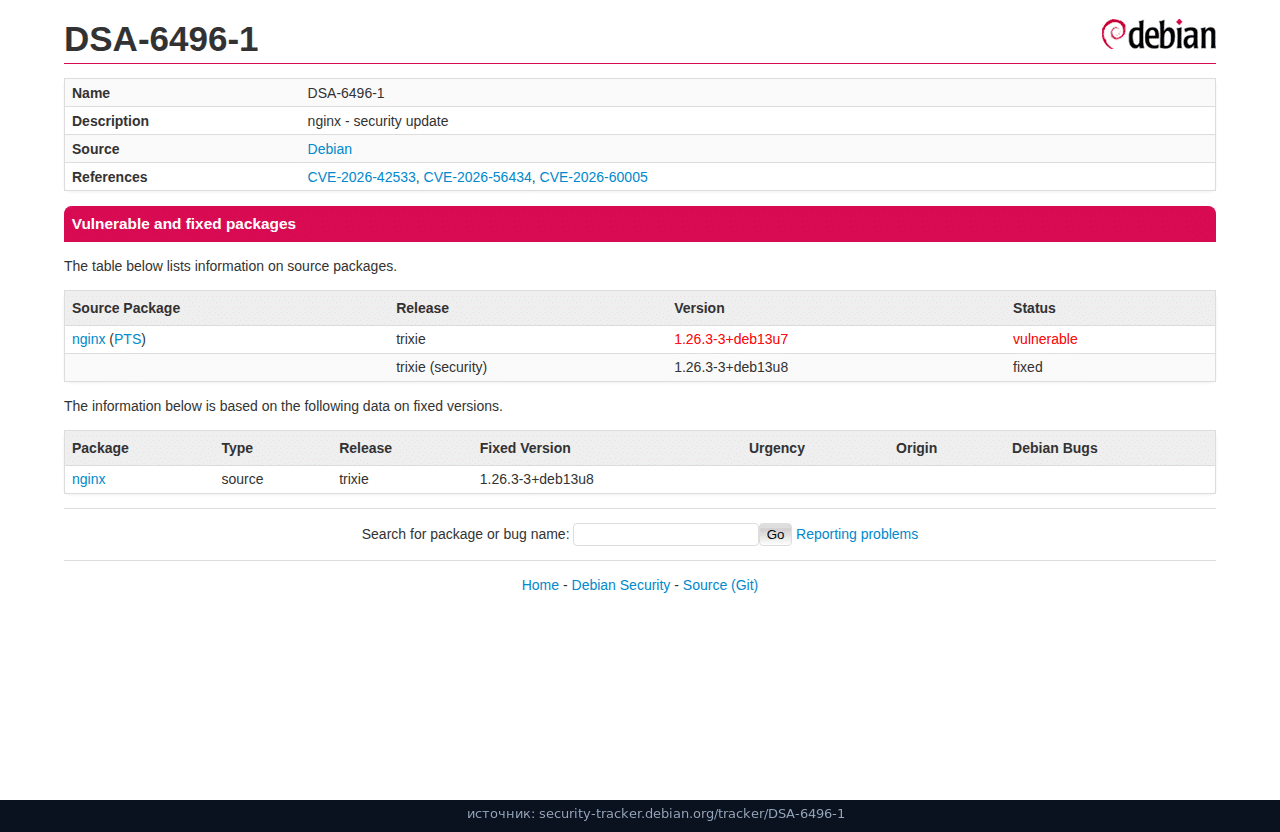Open the Reporting problems link

pos(857,534)
